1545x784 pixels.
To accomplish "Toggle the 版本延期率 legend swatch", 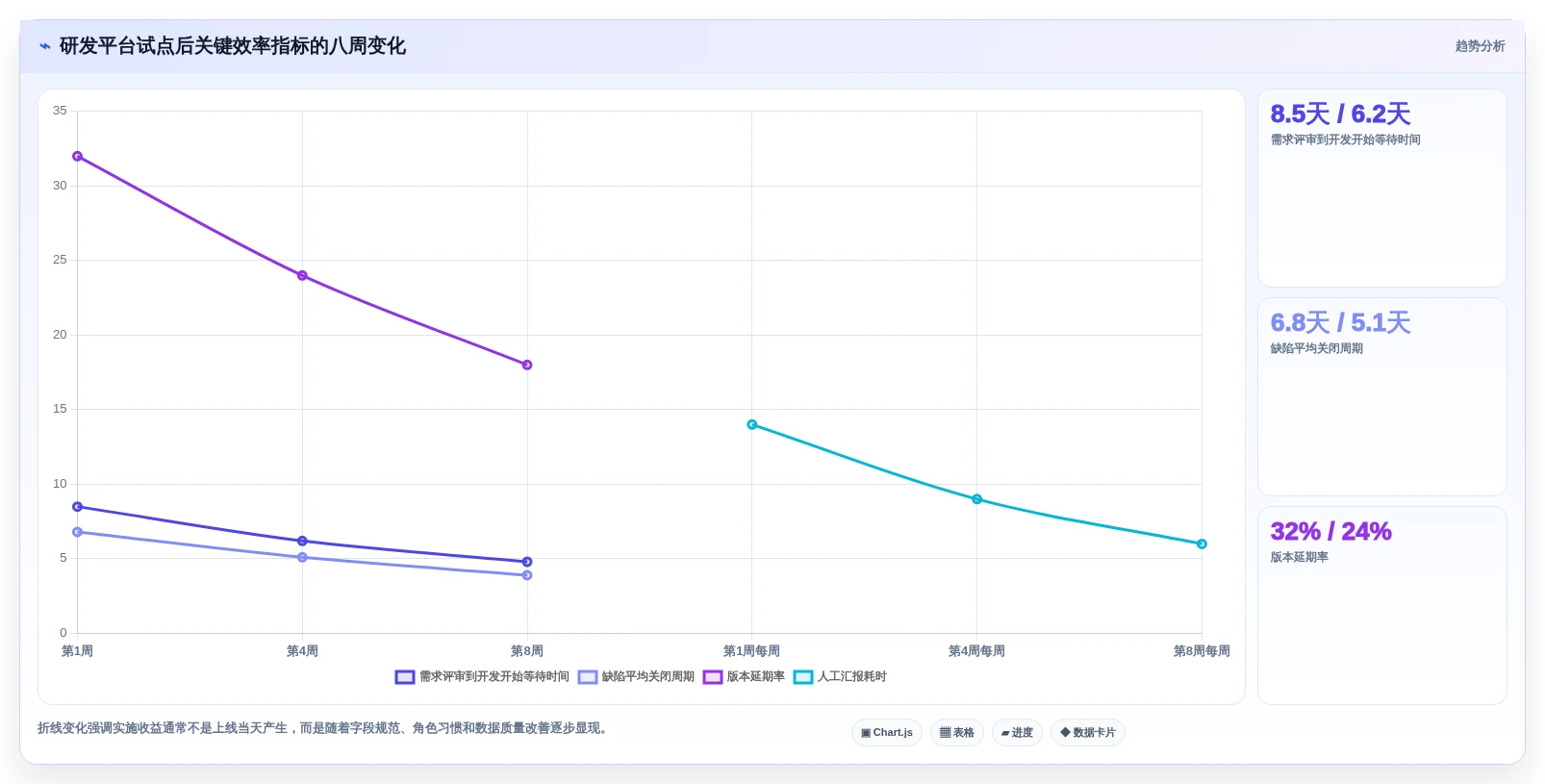I will tap(713, 677).
